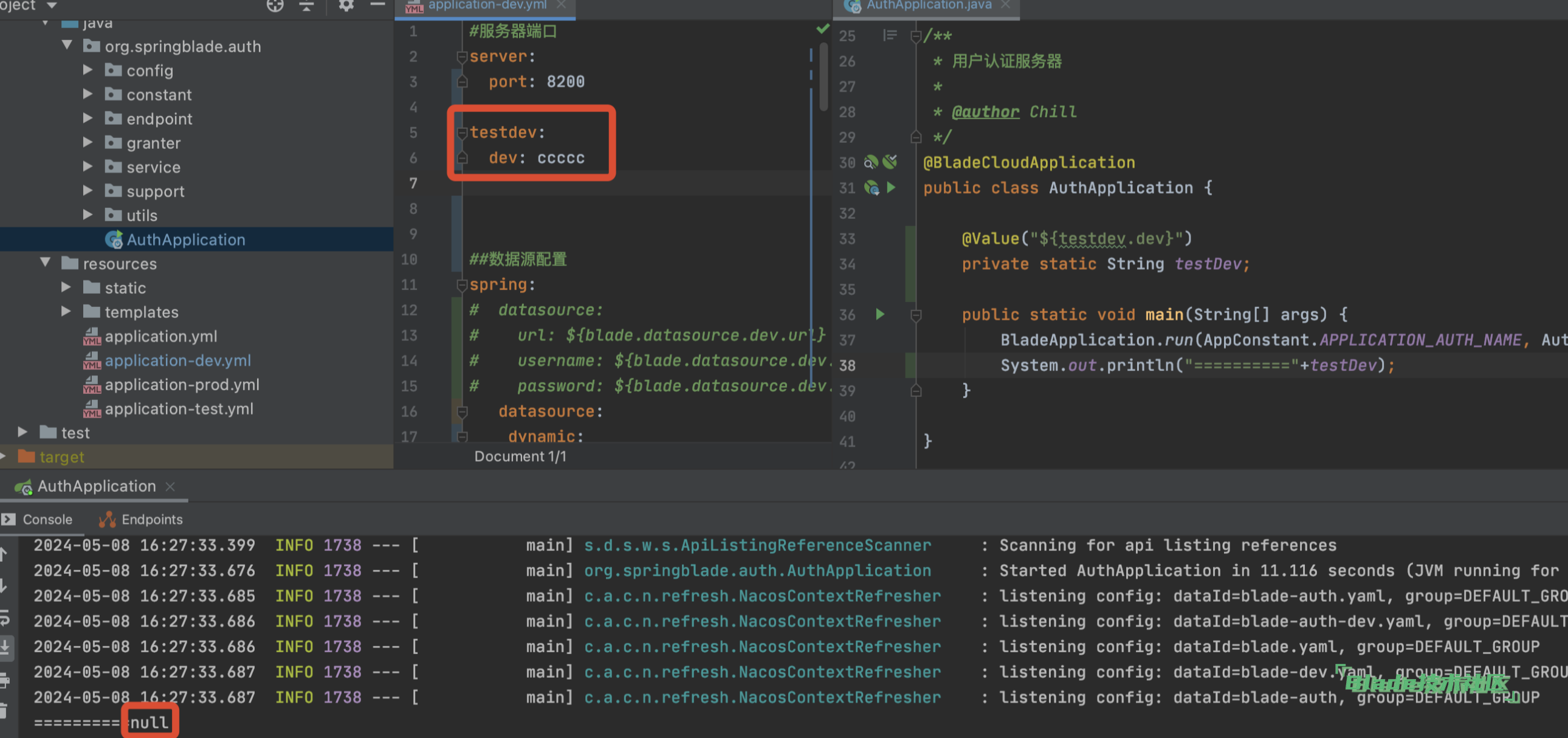Select the target folder

pyautogui.click(x=61, y=457)
